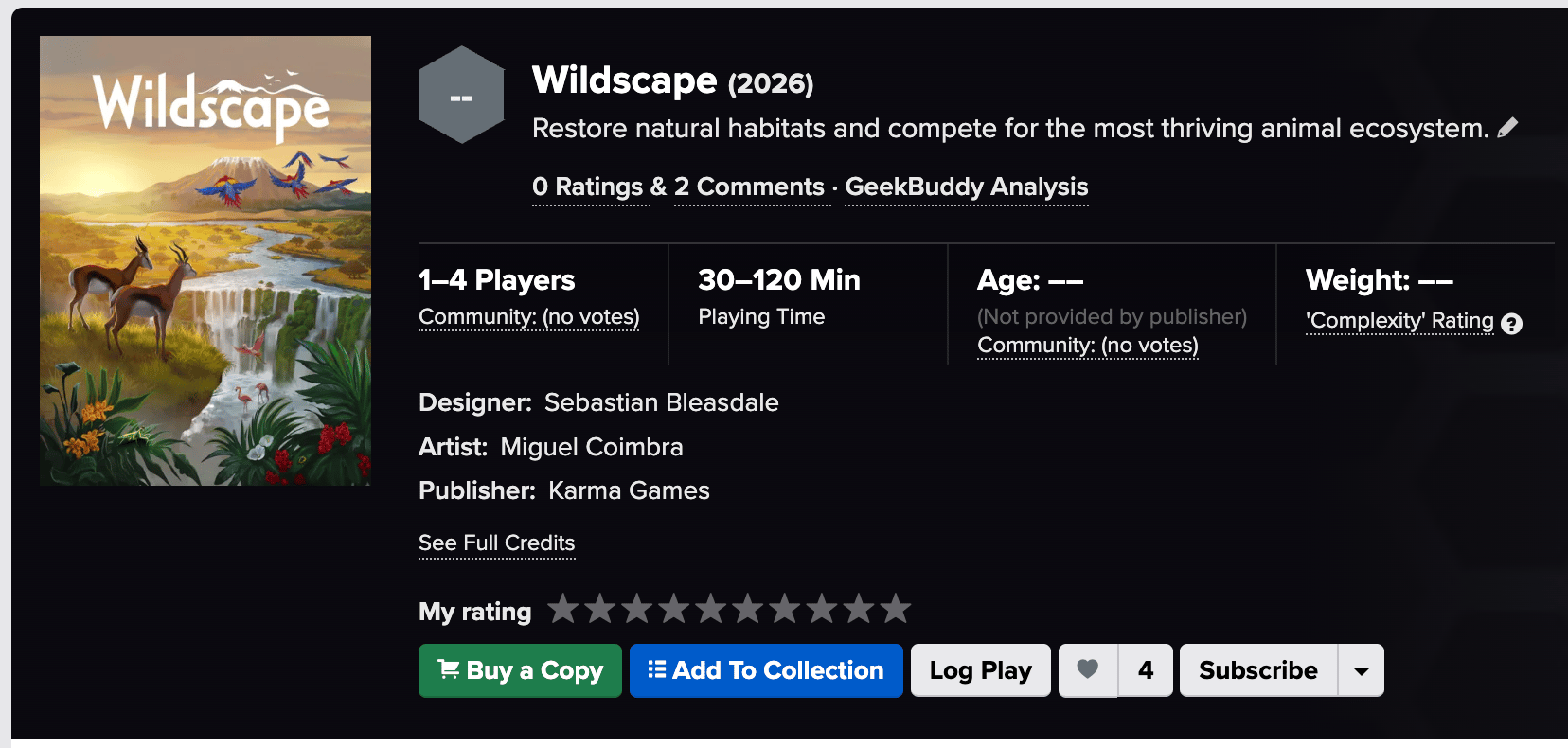Click the fan count number 4
Image resolution: width=1568 pixels, height=748 pixels.
(x=1146, y=670)
